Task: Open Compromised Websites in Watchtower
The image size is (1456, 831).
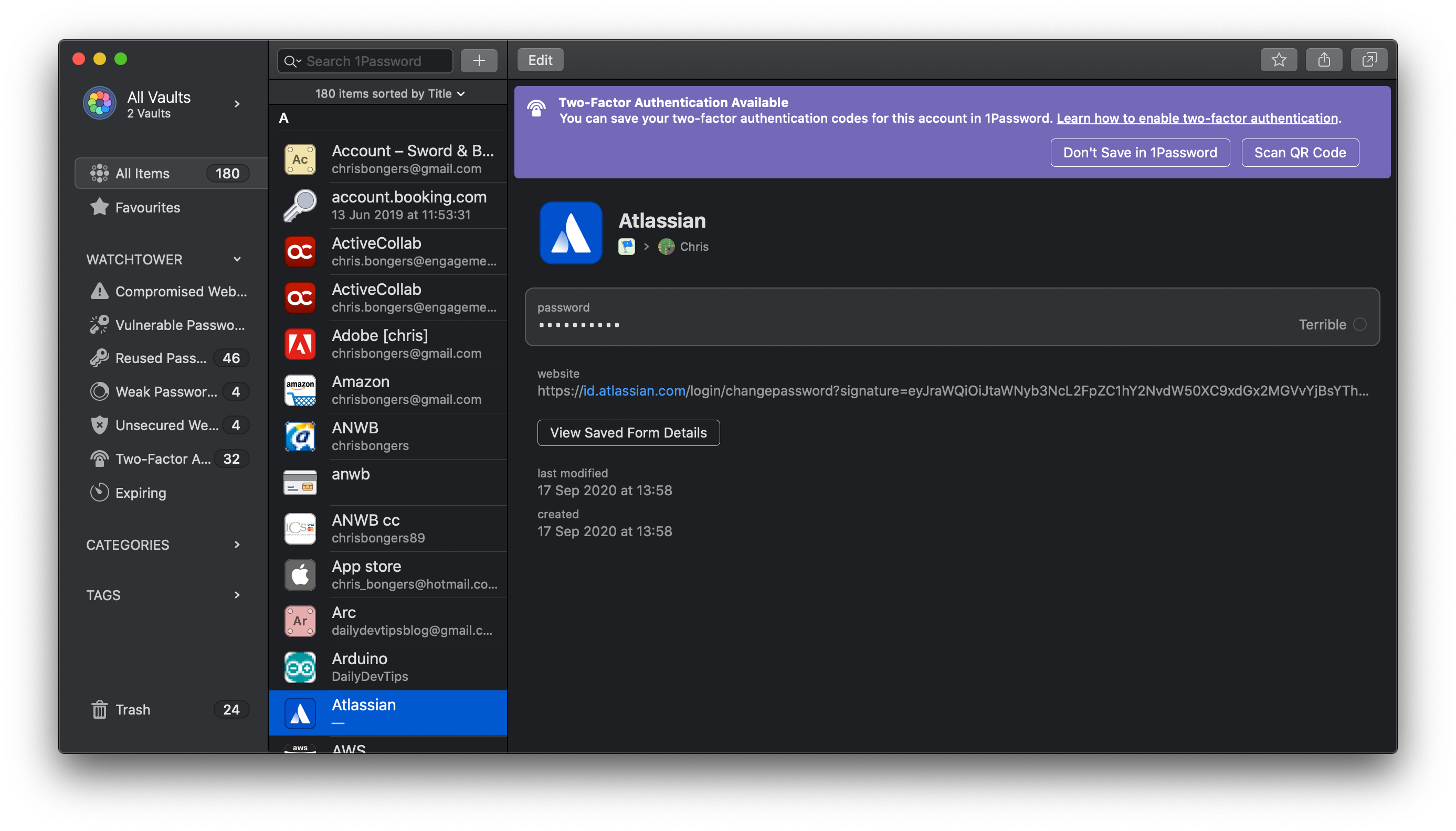Action: click(x=170, y=291)
